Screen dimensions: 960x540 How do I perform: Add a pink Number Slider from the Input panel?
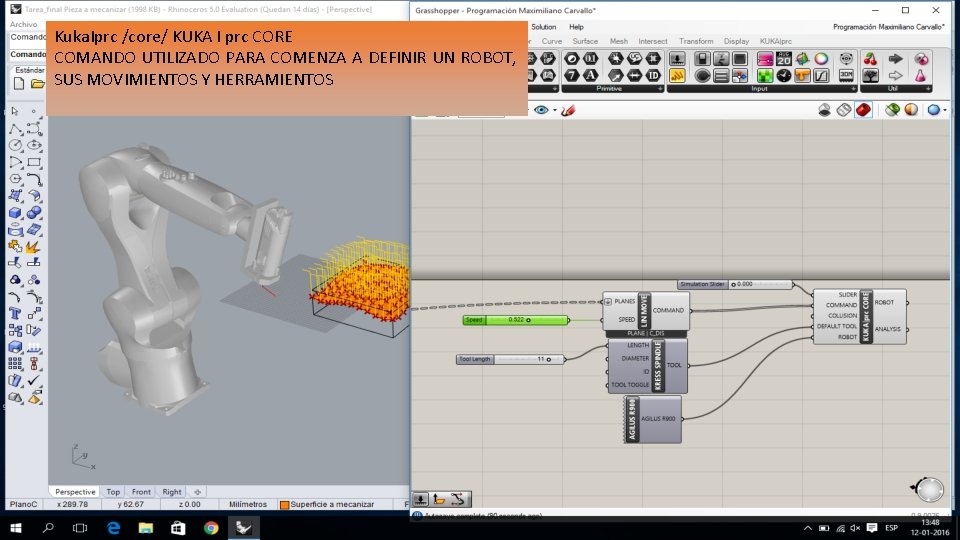point(765,59)
